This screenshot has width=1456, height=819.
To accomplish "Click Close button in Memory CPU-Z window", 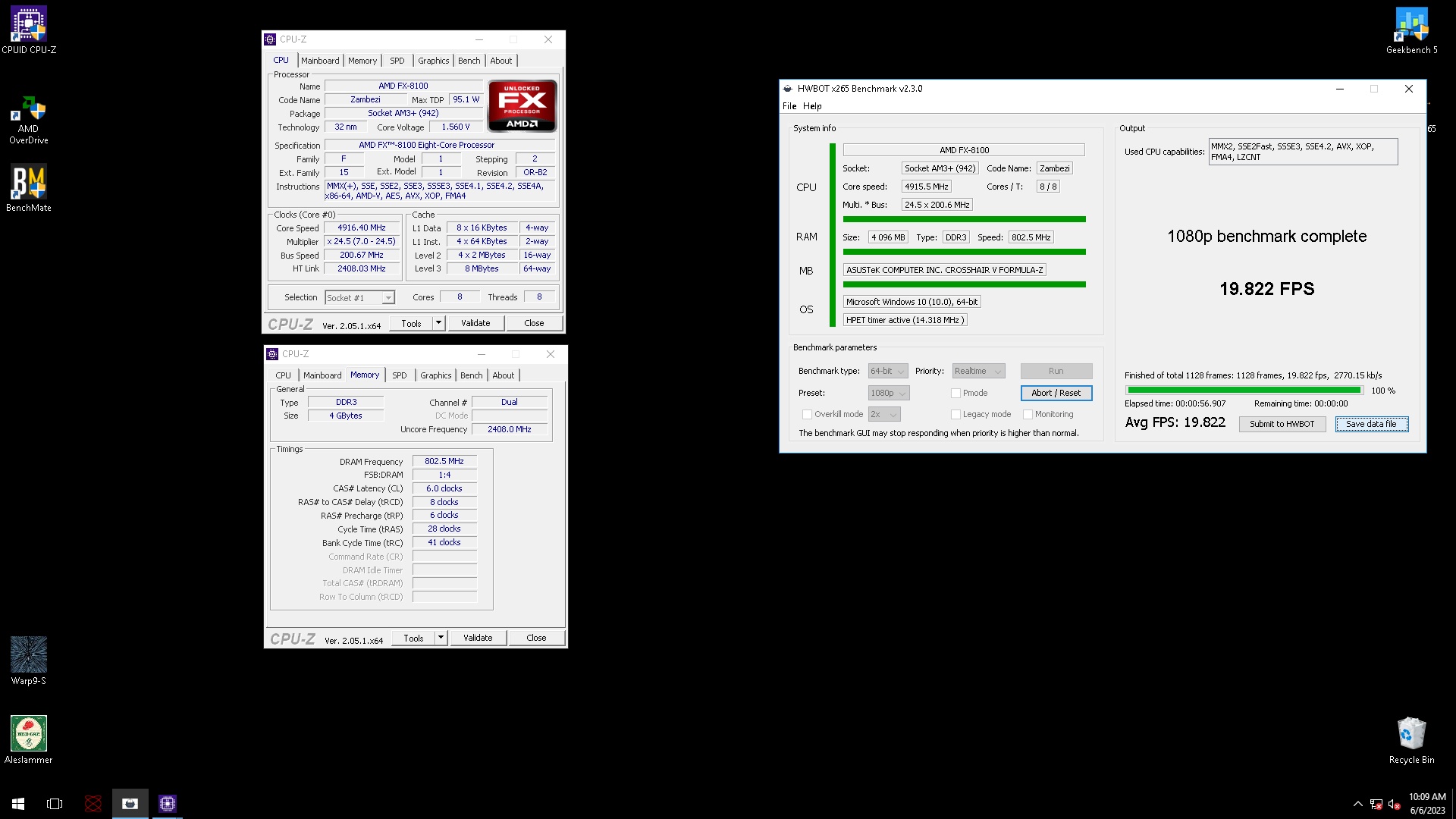I will tap(536, 638).
